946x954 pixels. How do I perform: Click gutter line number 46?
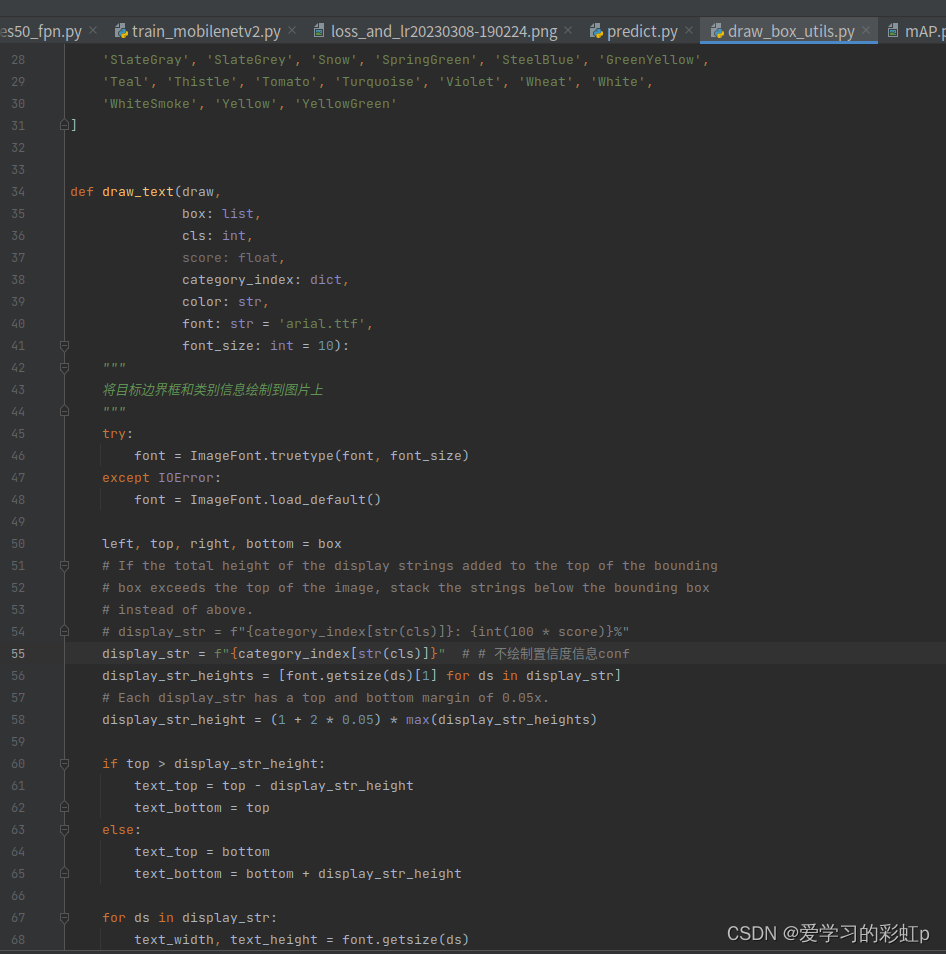click(18, 456)
